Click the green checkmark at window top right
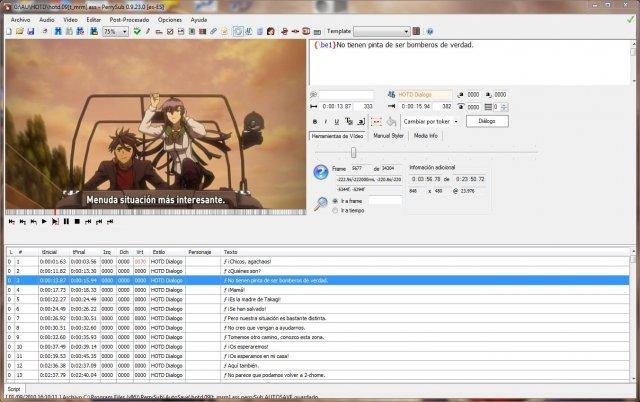 tap(631, 20)
